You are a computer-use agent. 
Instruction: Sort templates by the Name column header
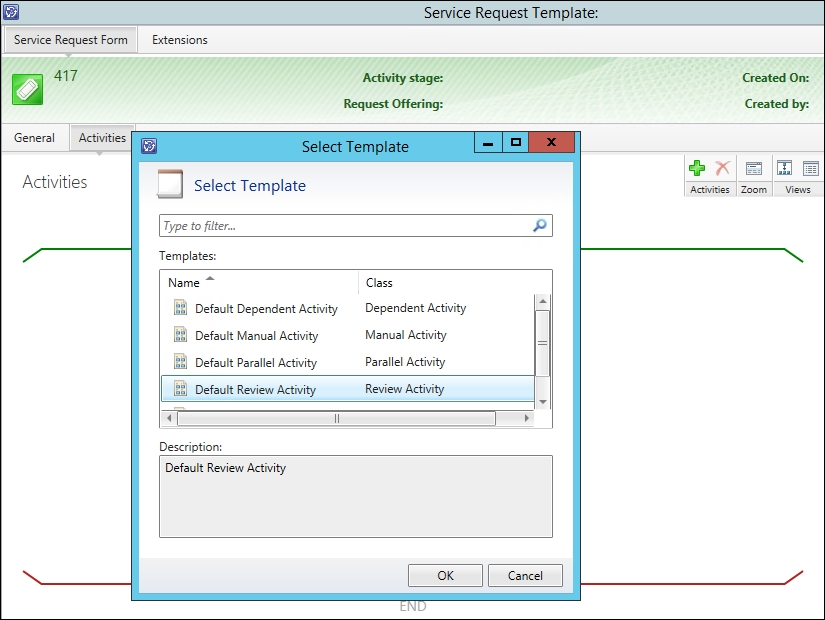259,283
